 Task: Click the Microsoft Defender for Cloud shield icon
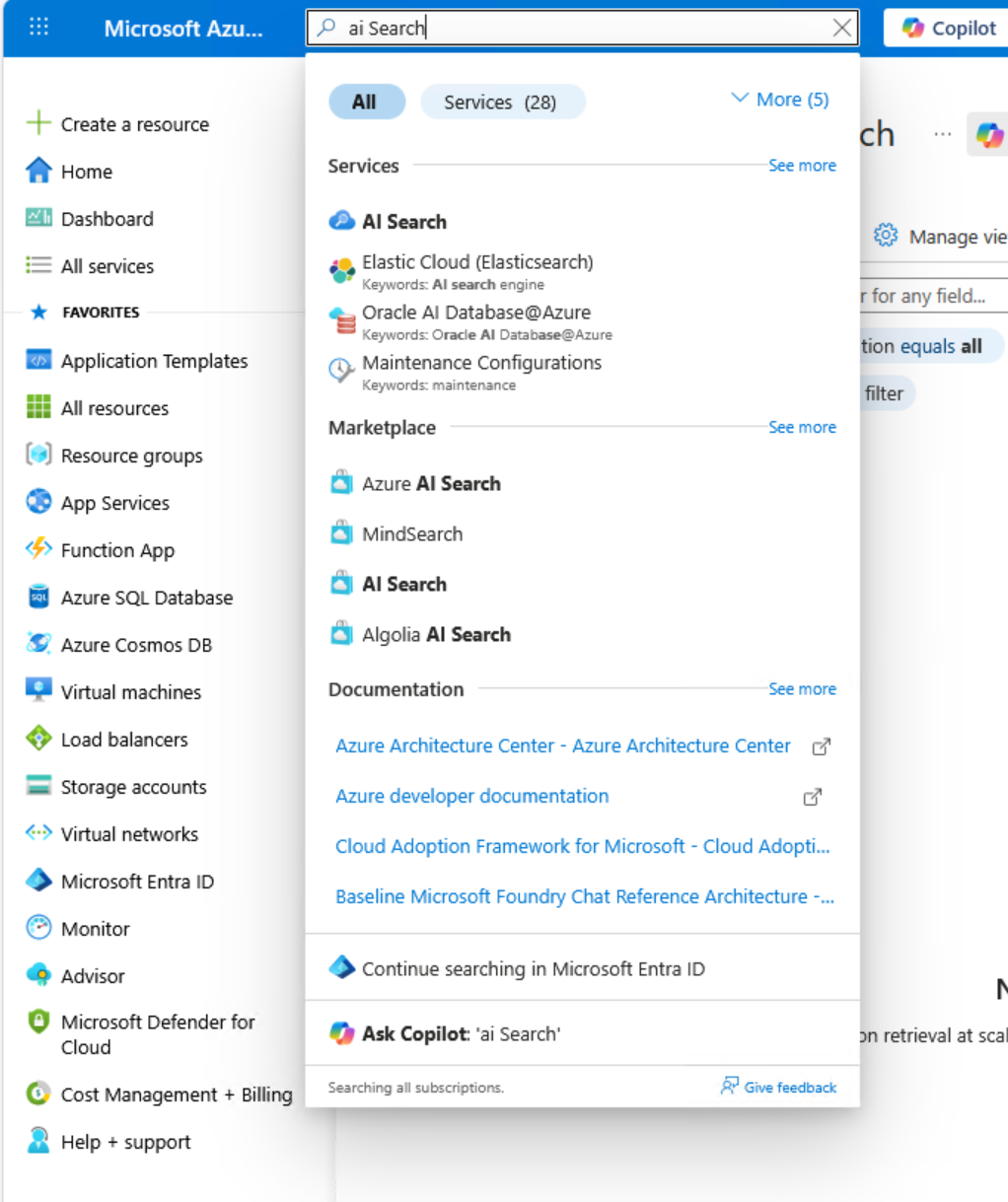(38, 1022)
